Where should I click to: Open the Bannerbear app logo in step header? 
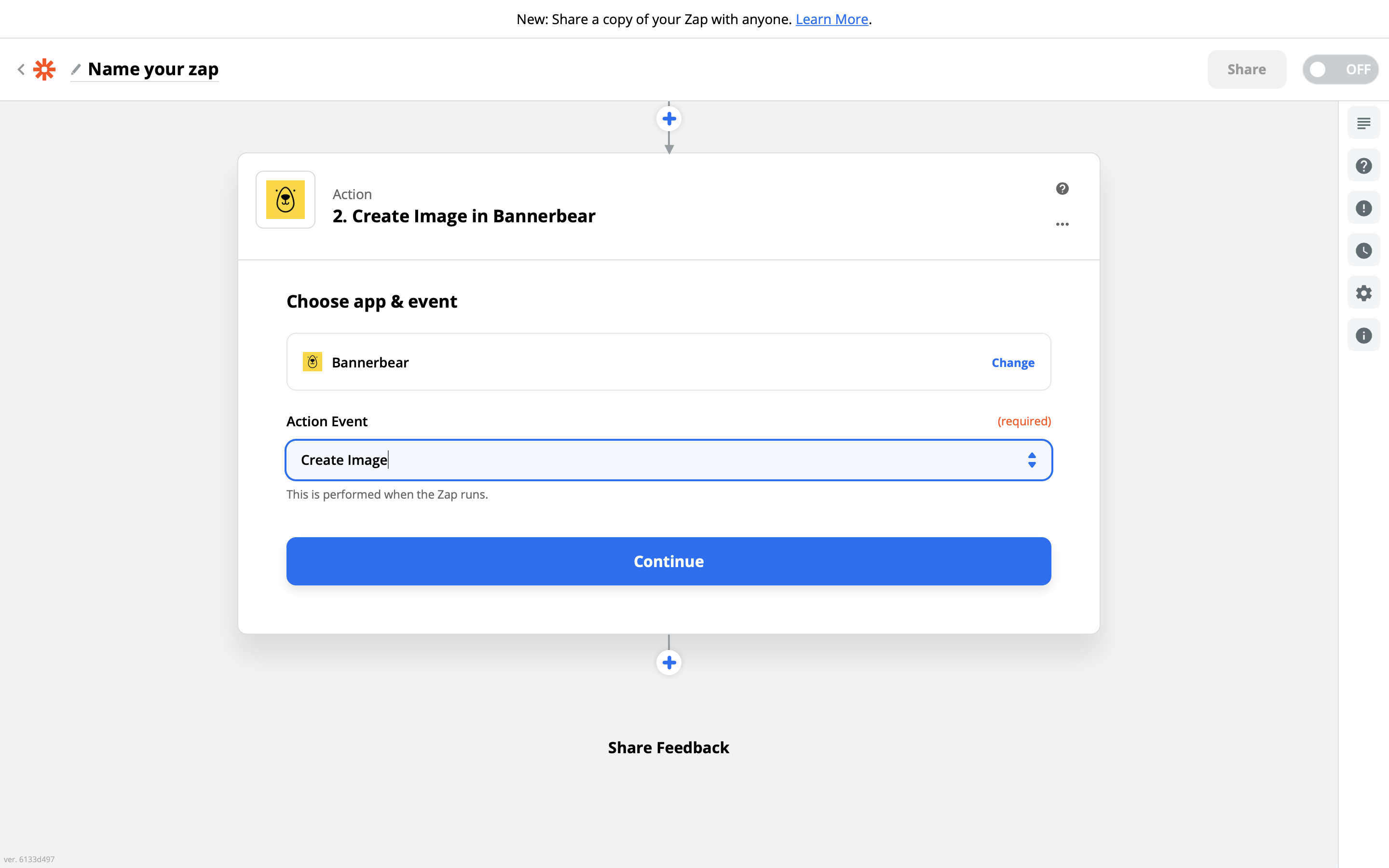click(285, 199)
